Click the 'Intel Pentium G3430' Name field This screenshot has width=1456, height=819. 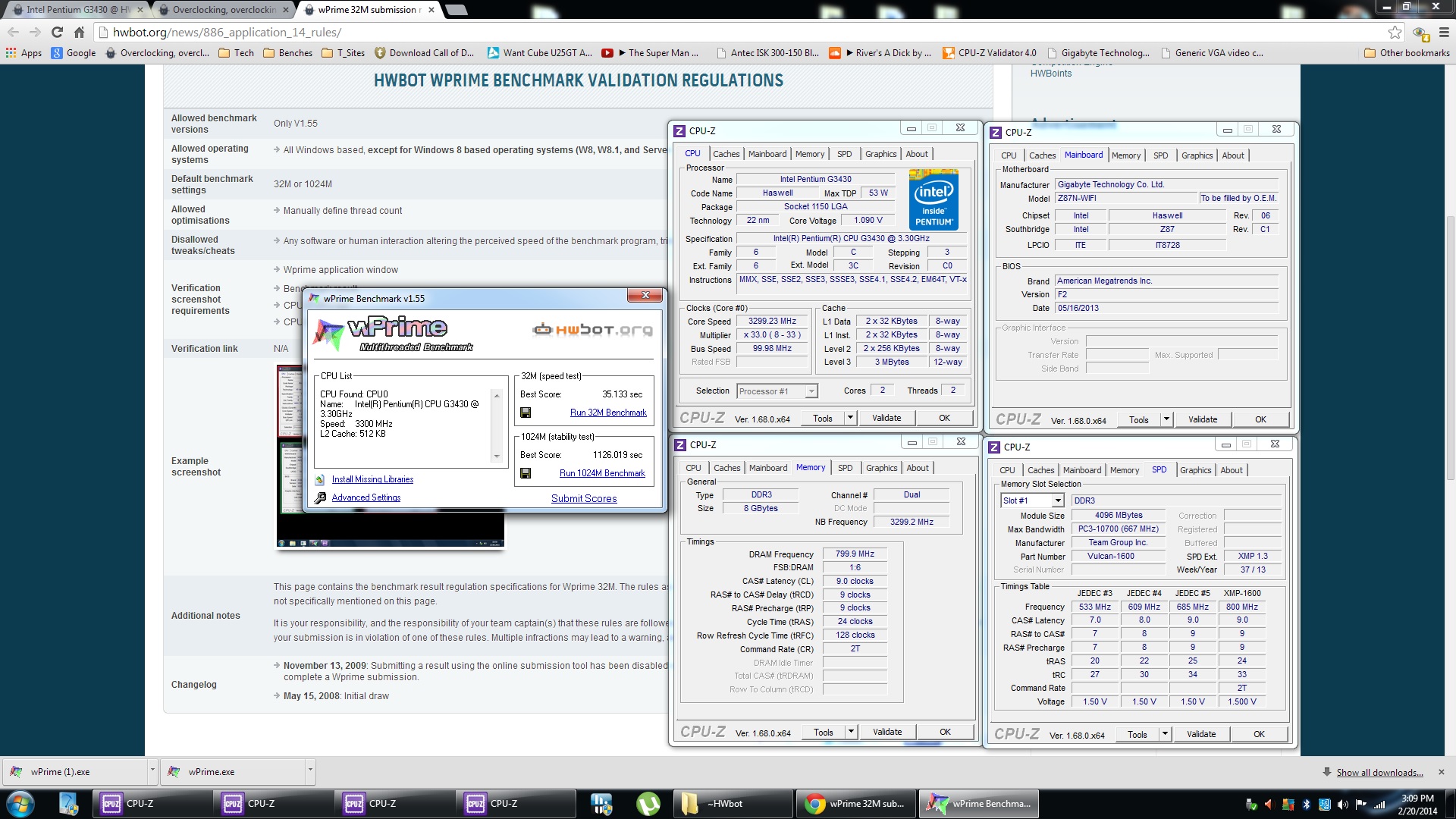tap(815, 180)
